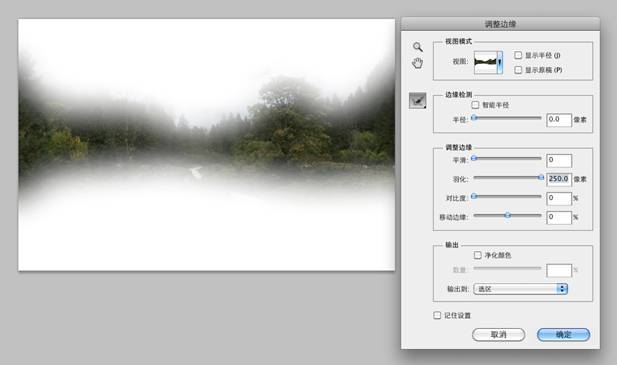Click the 取消 cancel button

pos(499,335)
